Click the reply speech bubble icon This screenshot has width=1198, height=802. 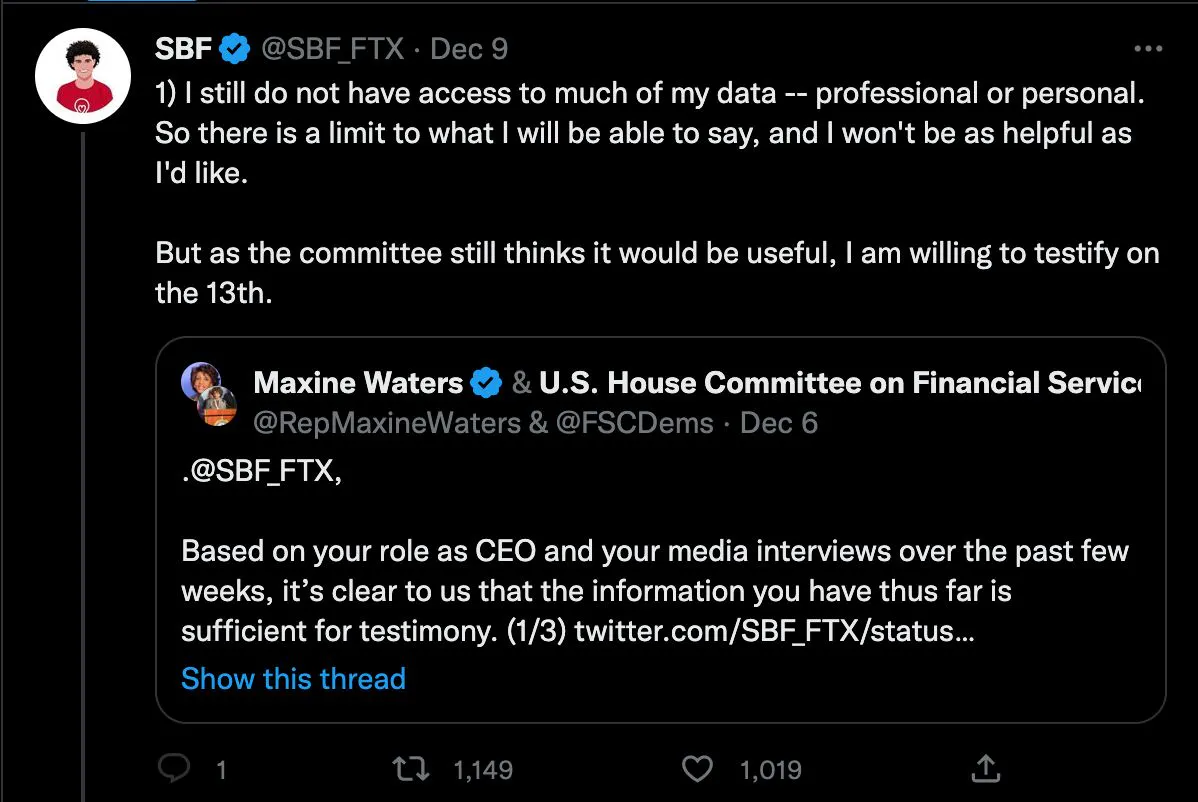(x=176, y=769)
